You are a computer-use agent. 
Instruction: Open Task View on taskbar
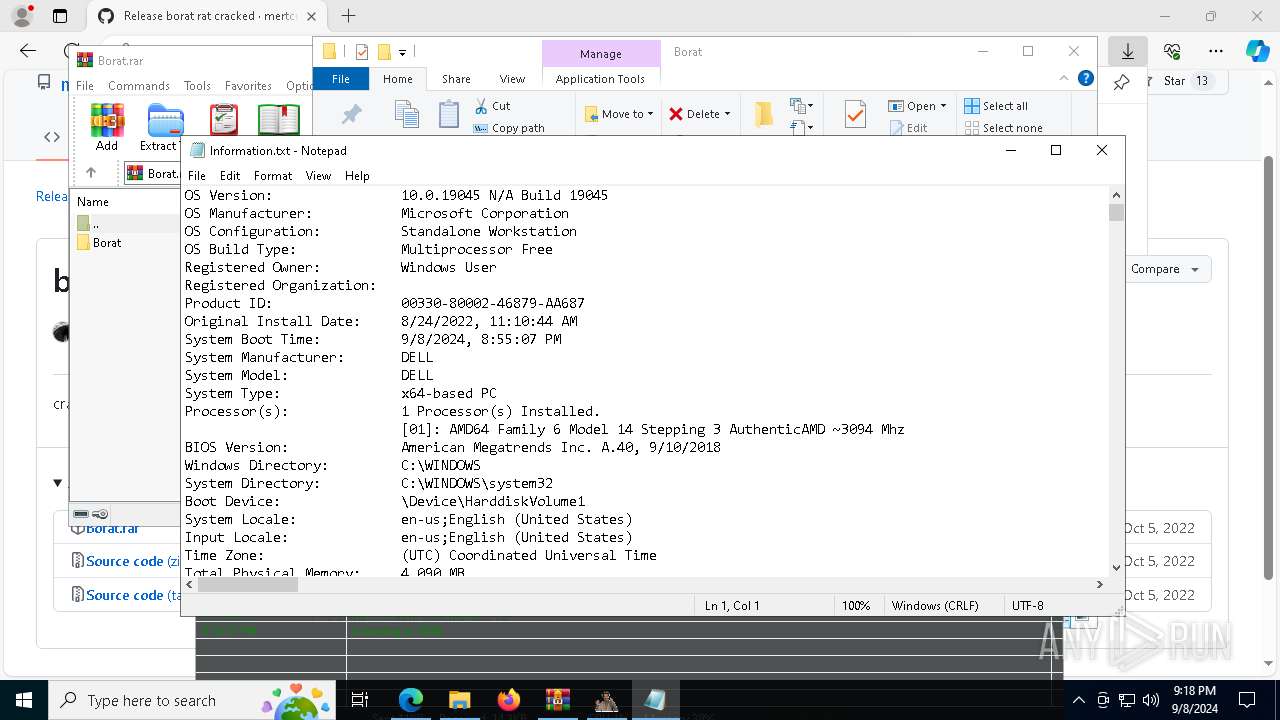[360, 700]
